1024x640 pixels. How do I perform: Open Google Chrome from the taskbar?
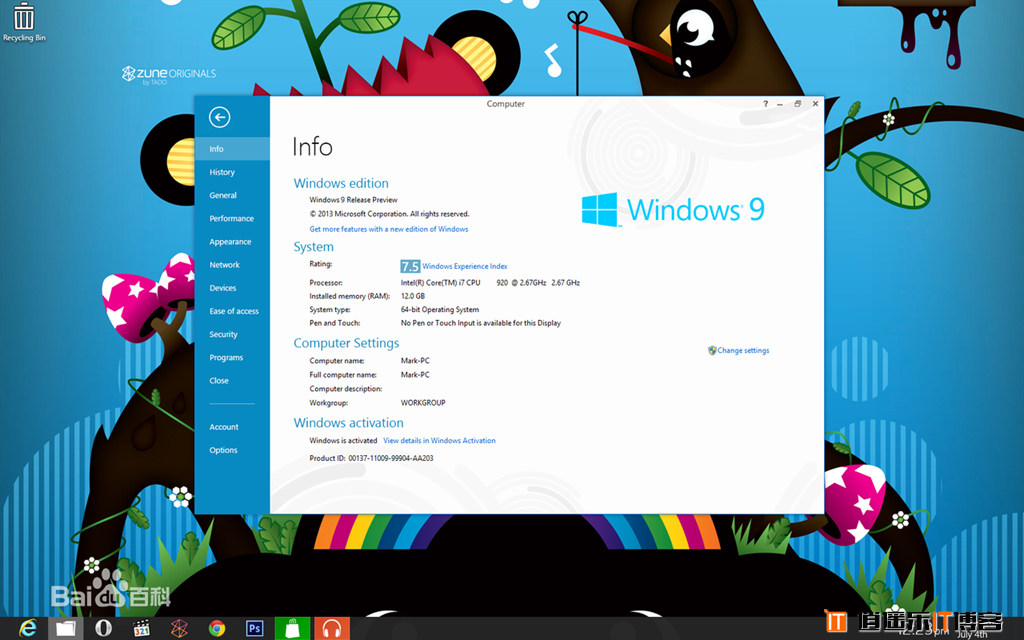pos(217,628)
